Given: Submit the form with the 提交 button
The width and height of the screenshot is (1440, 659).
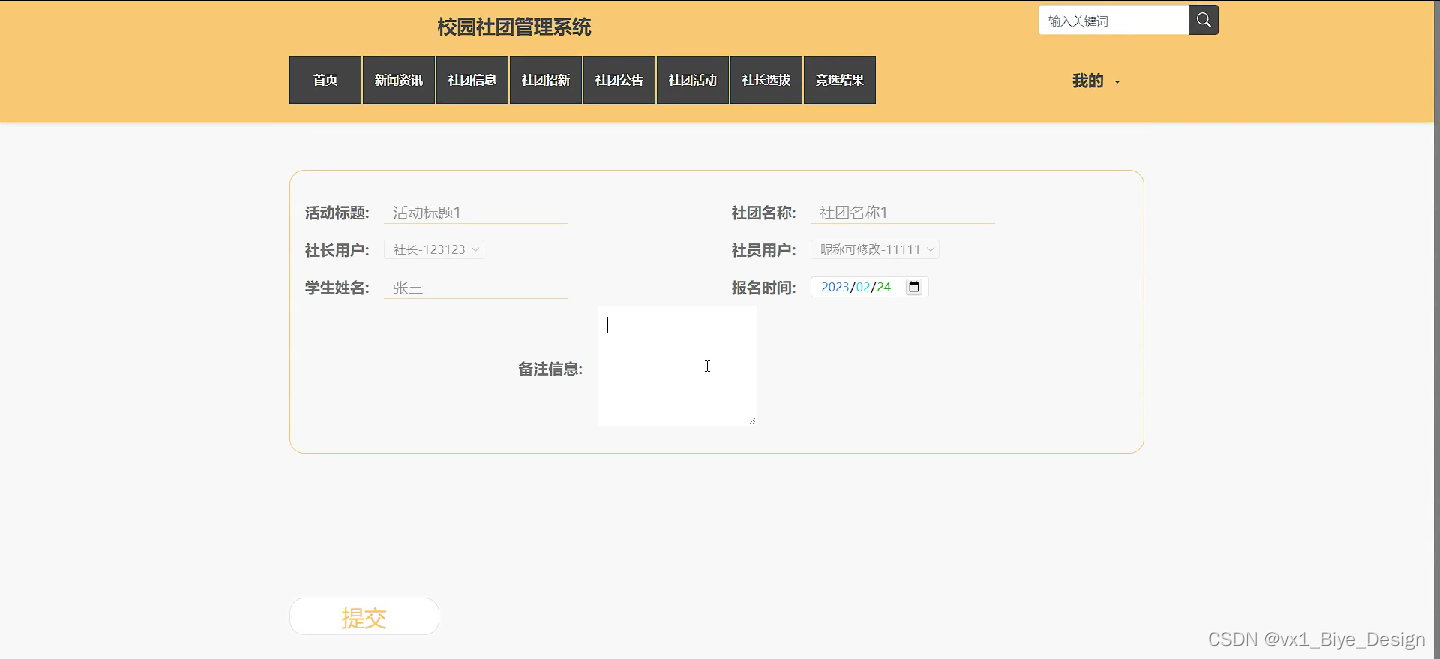Looking at the screenshot, I should pos(364,617).
